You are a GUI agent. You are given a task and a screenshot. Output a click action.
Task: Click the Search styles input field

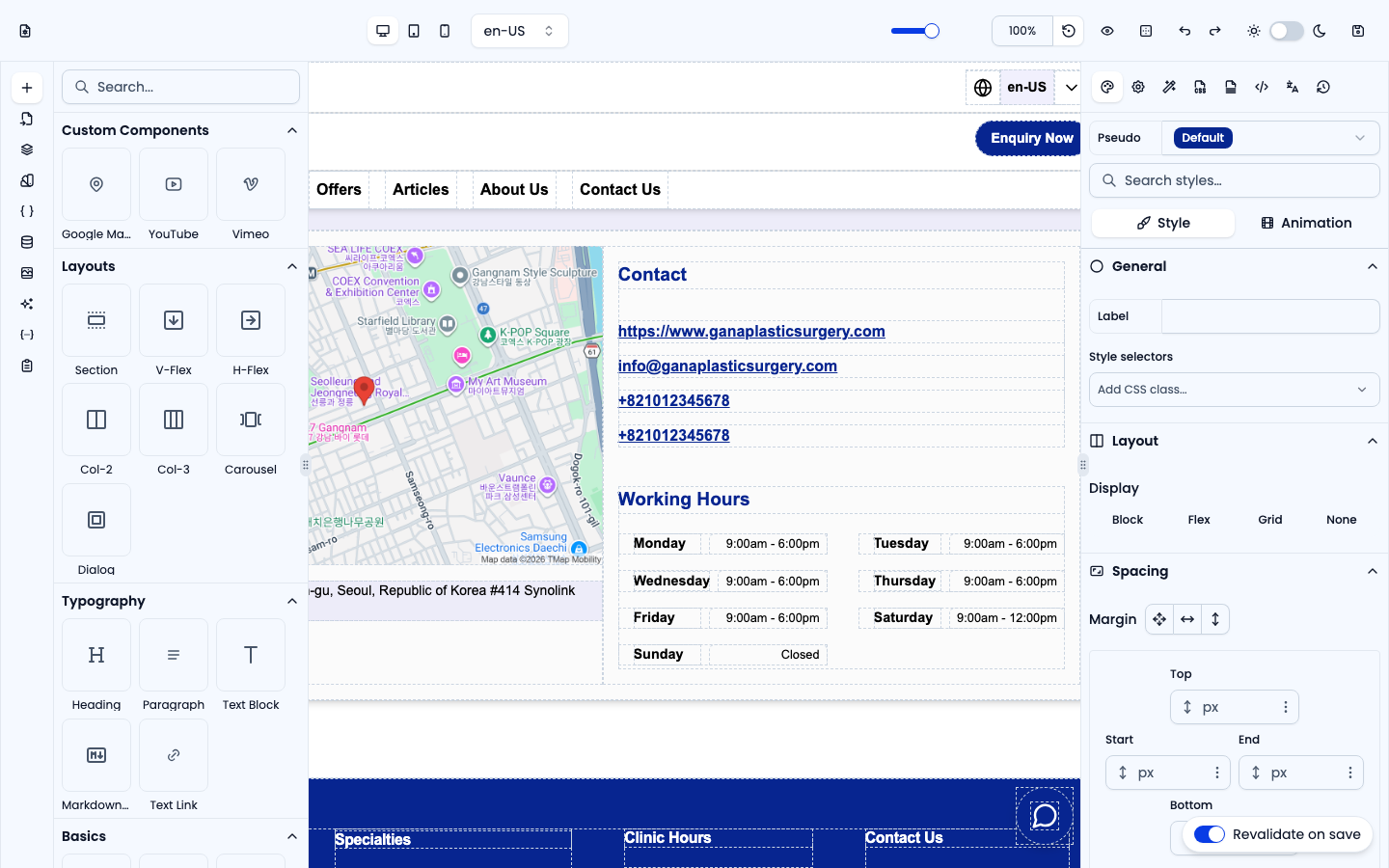1235,180
